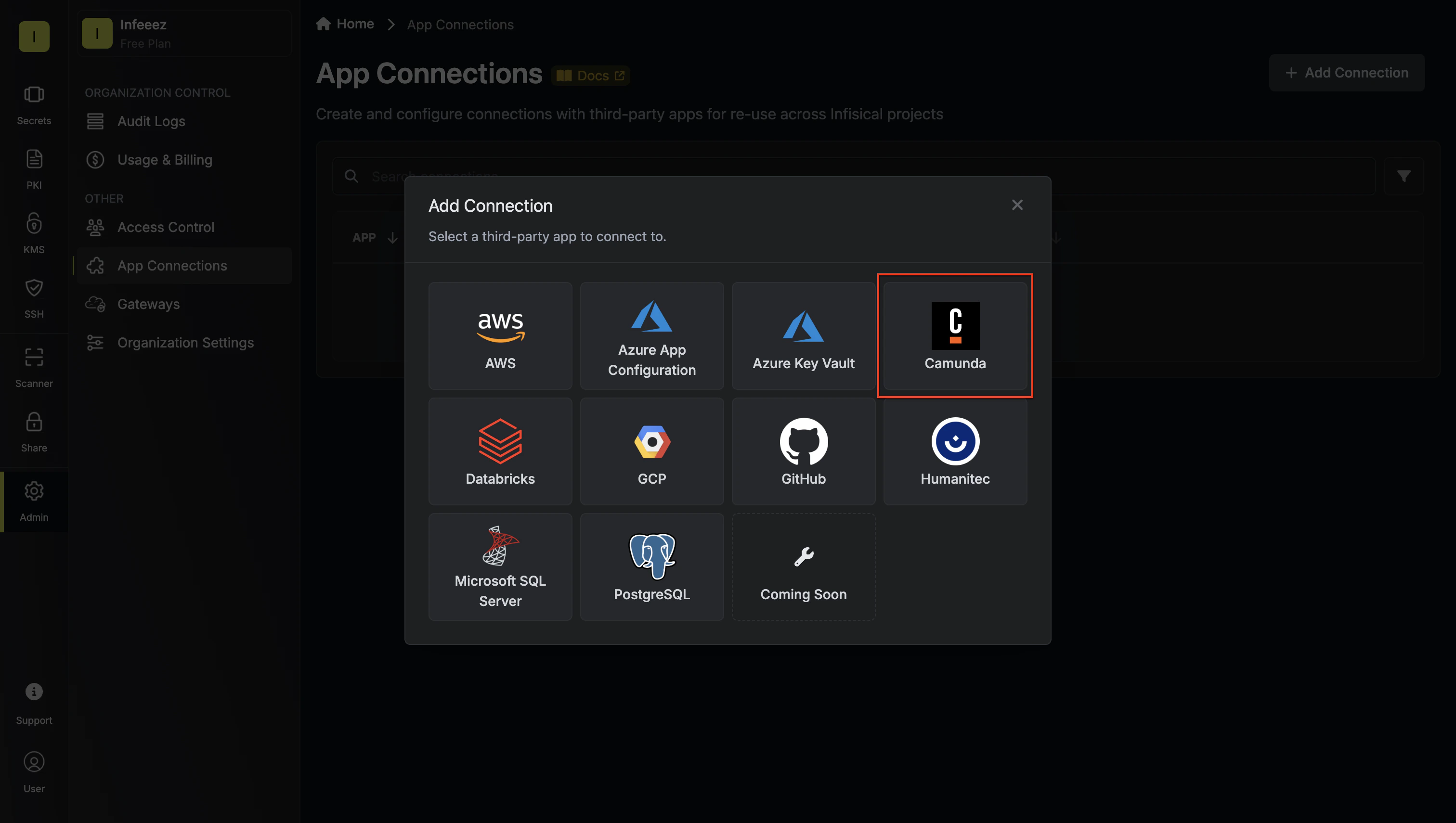Open the Infeeez Free Plan organization switcher
1456x823 pixels.
(185, 33)
